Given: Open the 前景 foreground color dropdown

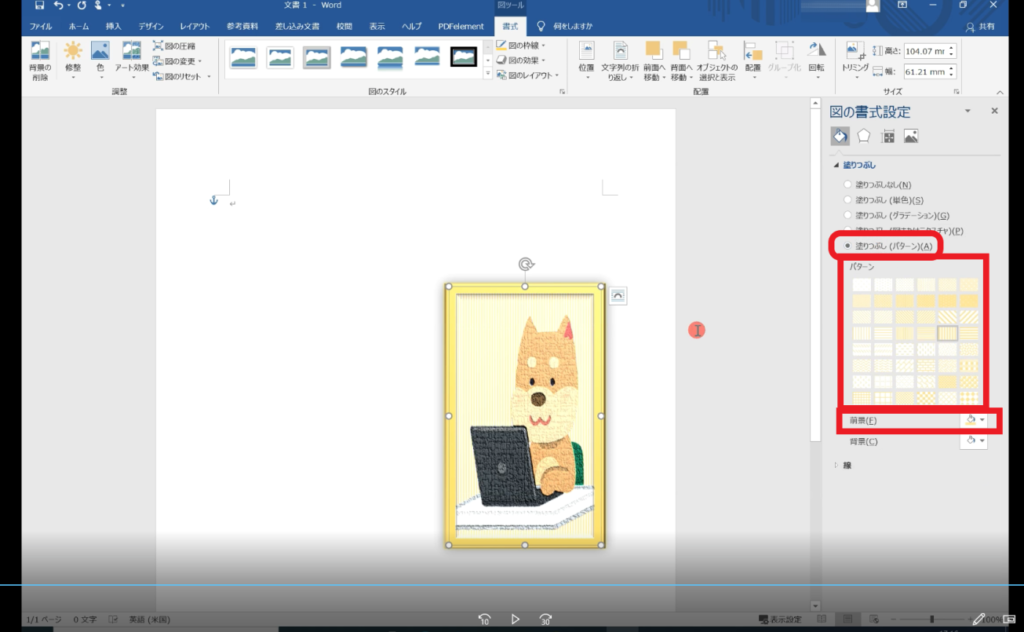Looking at the screenshot, I should (973, 421).
